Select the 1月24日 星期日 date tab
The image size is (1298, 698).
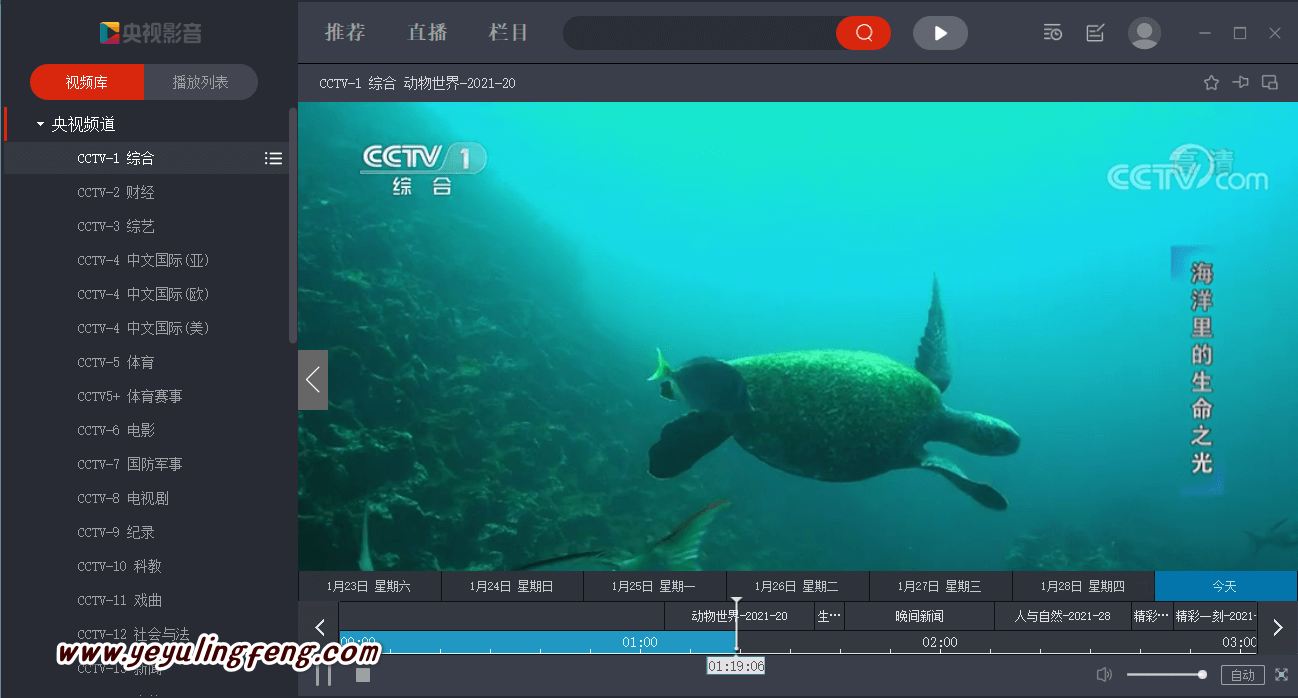point(512,586)
